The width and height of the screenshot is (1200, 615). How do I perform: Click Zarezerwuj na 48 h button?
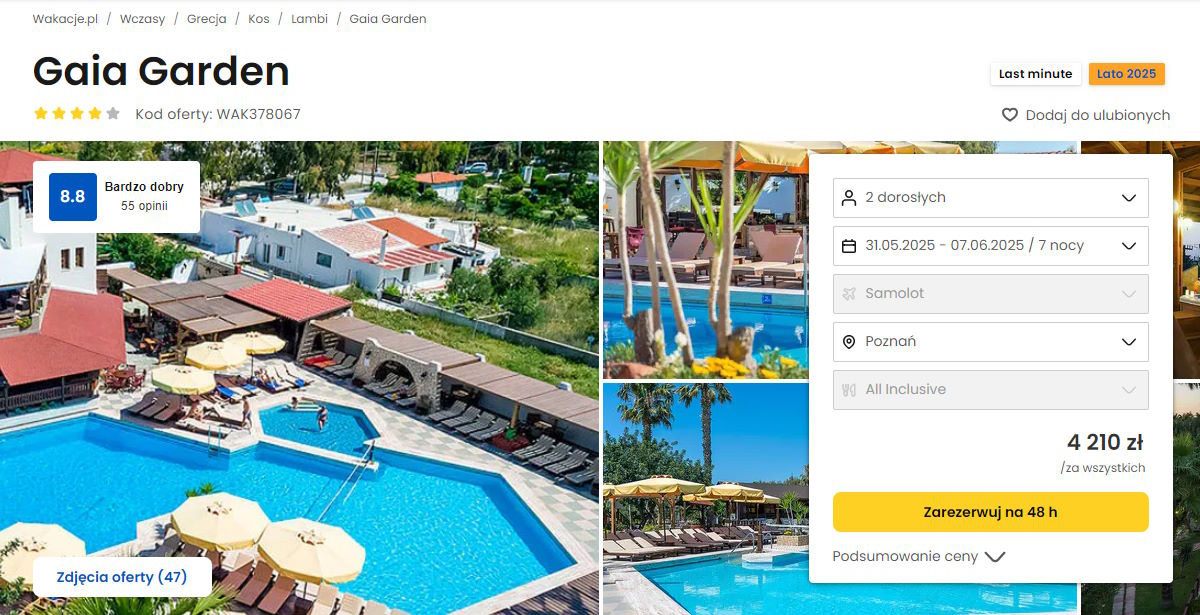tap(991, 512)
